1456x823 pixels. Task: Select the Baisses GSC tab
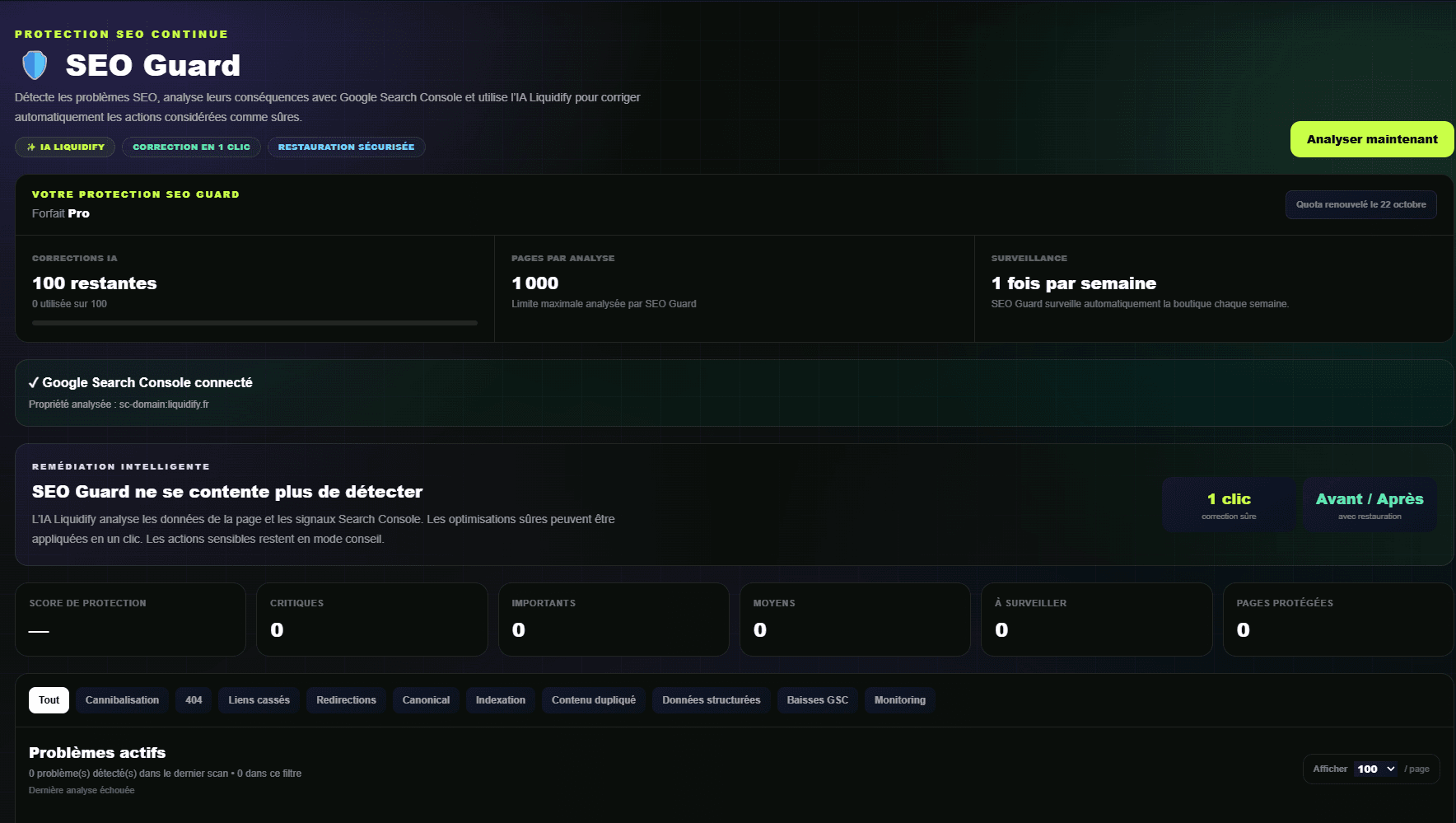[x=817, y=700]
